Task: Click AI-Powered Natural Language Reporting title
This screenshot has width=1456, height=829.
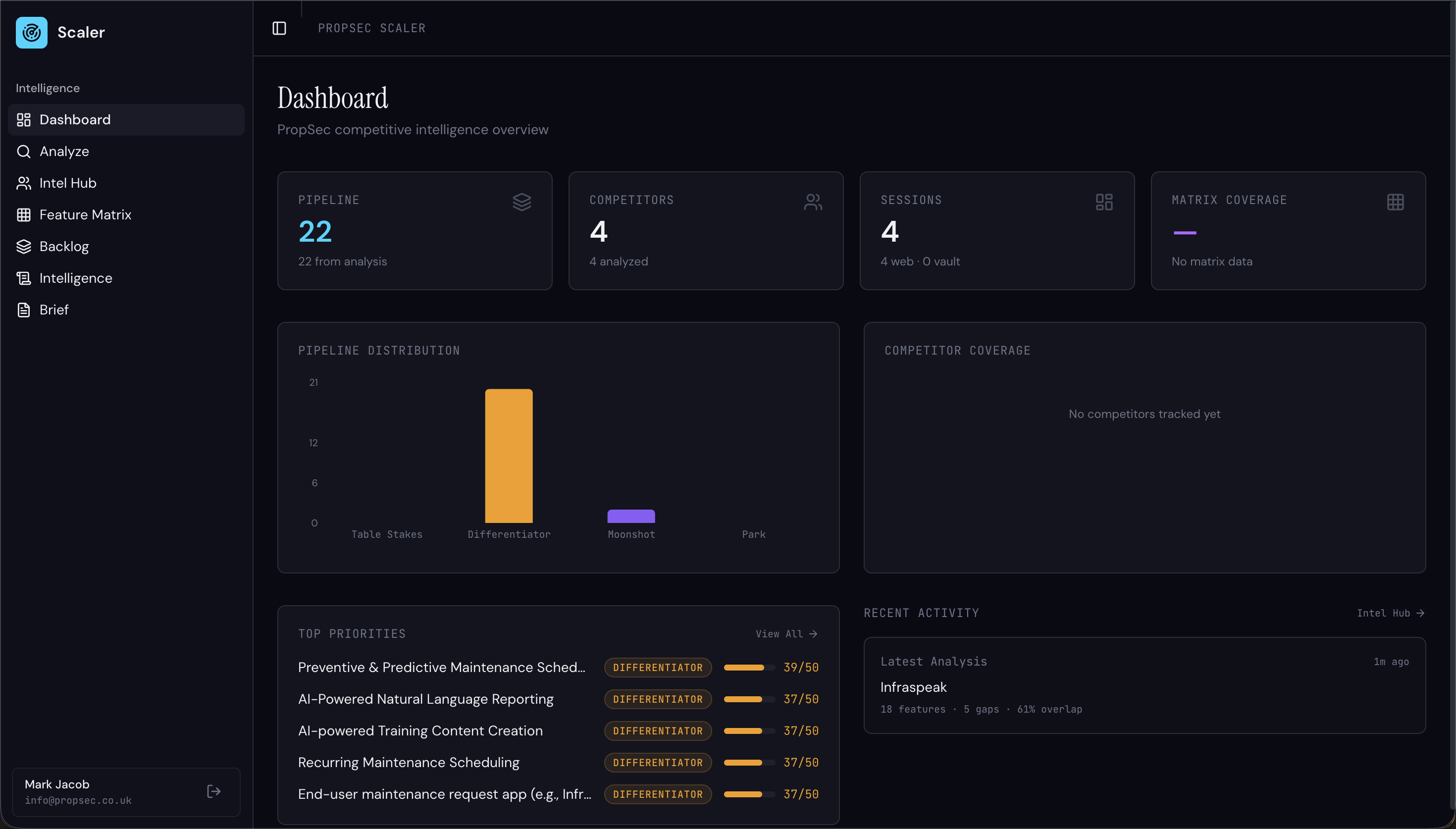Action: coord(426,699)
